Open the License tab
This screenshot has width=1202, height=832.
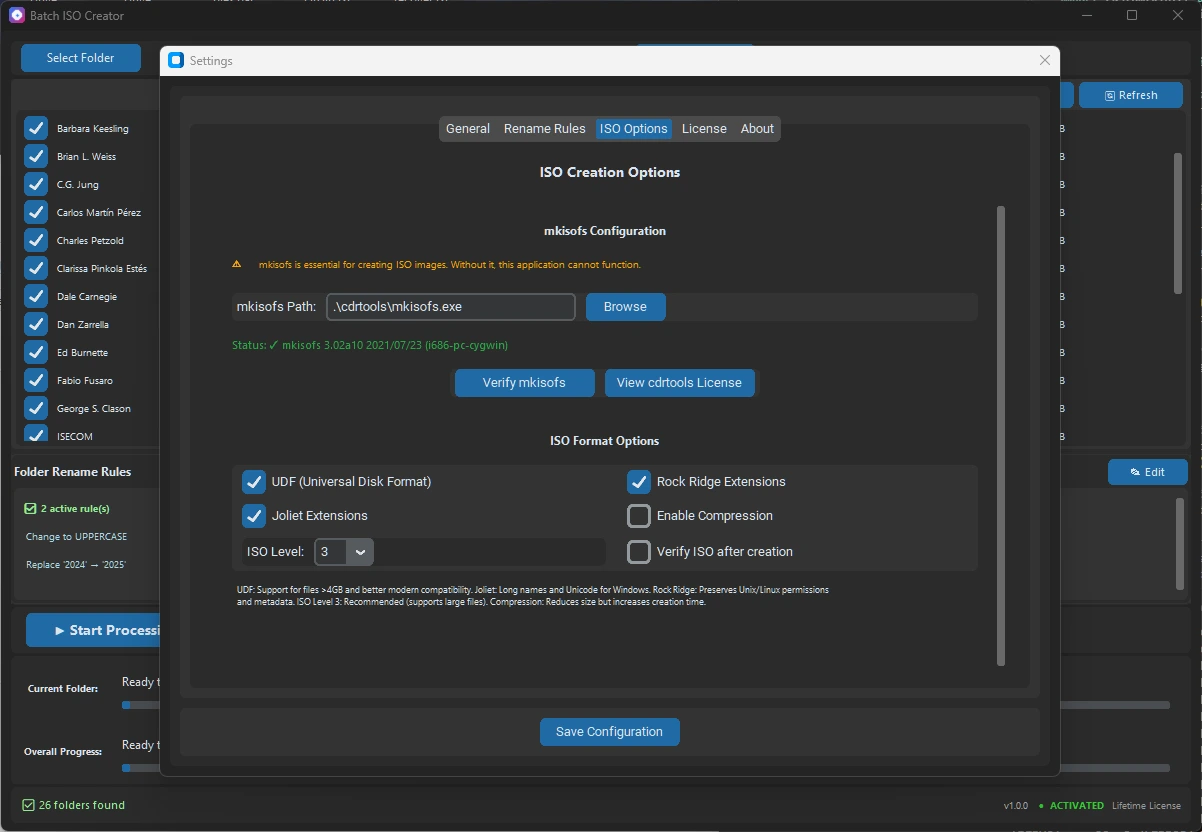click(704, 128)
